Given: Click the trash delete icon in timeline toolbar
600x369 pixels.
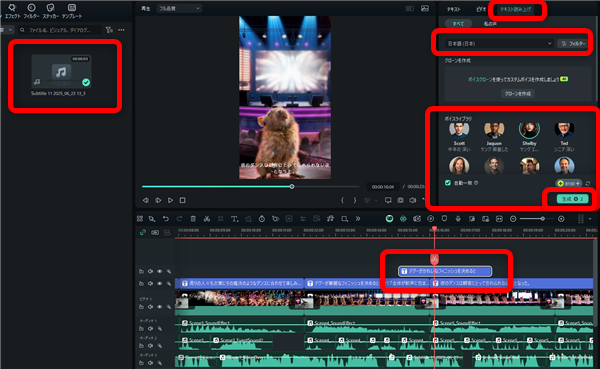Looking at the screenshot, I should coord(193,219).
